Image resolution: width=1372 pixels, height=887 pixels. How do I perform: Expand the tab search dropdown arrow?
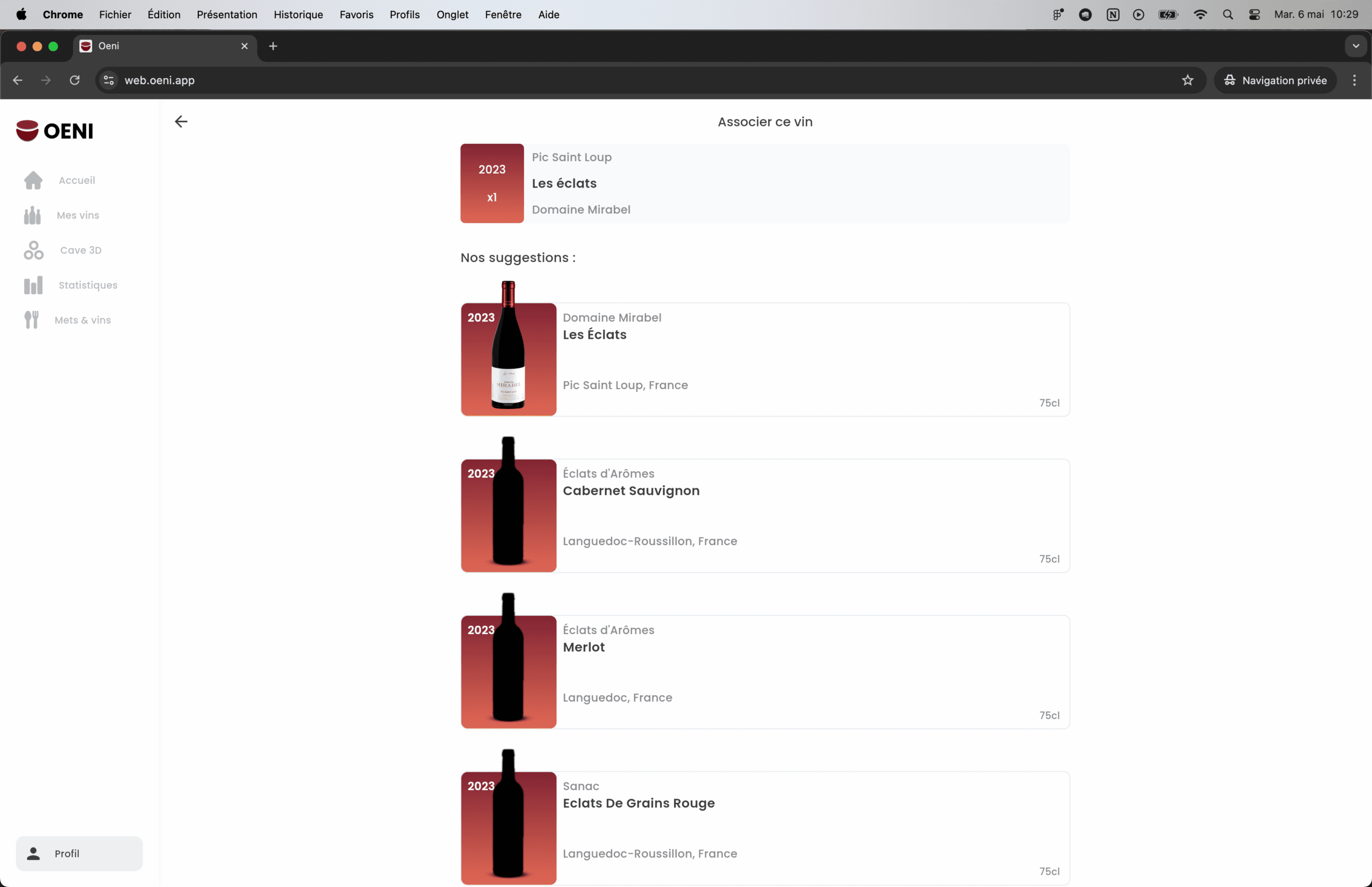coord(1356,46)
